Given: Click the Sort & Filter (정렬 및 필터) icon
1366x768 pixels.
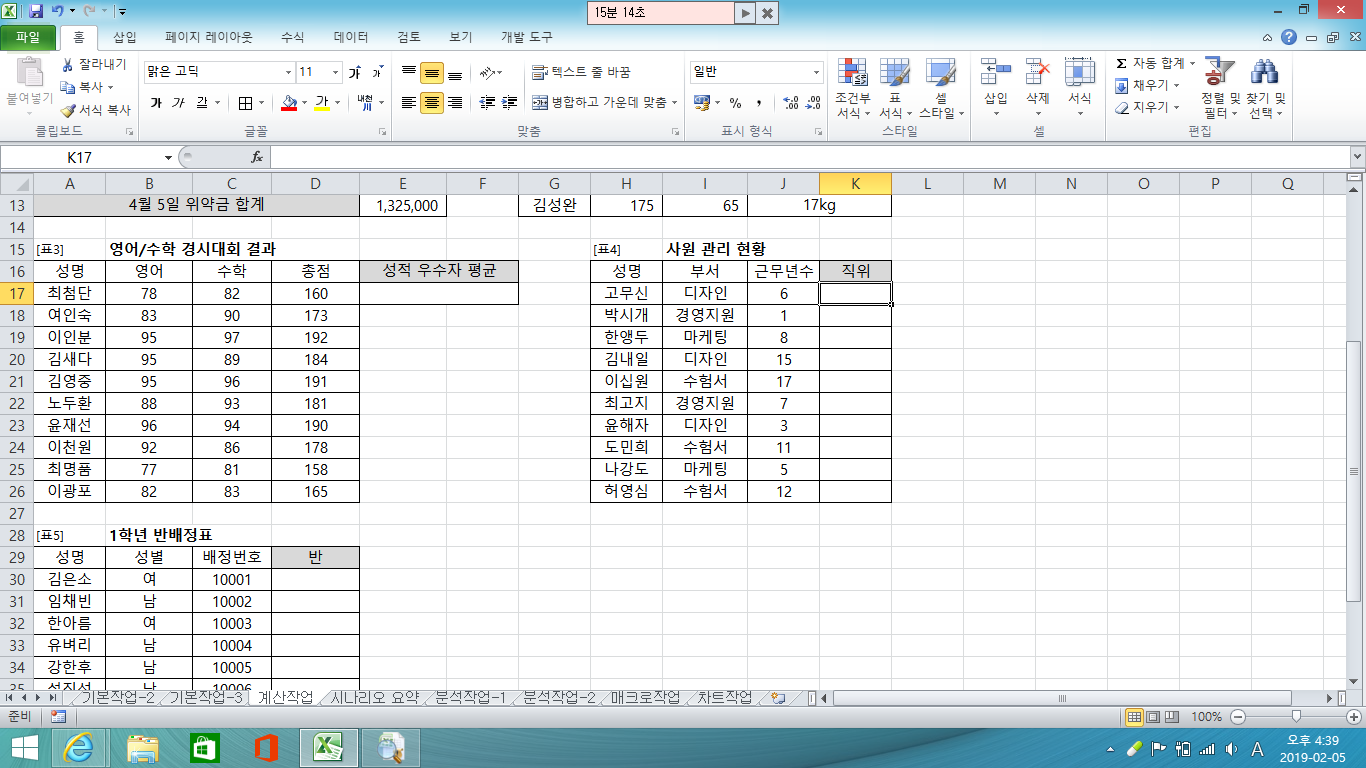Looking at the screenshot, I should pos(1218,72).
